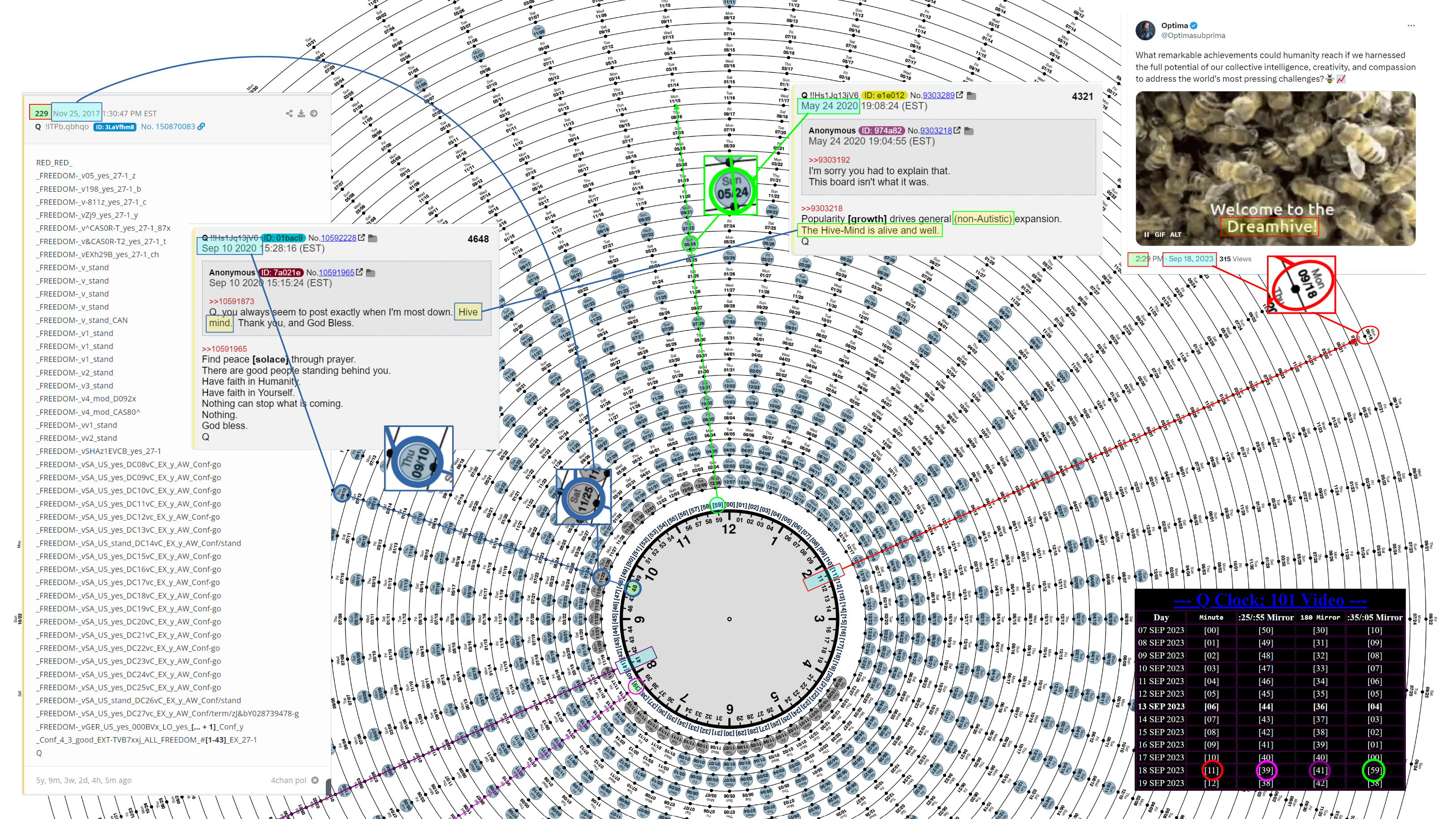Follow reply reference >>9303192
The height and width of the screenshot is (819, 1456).
pos(829,160)
